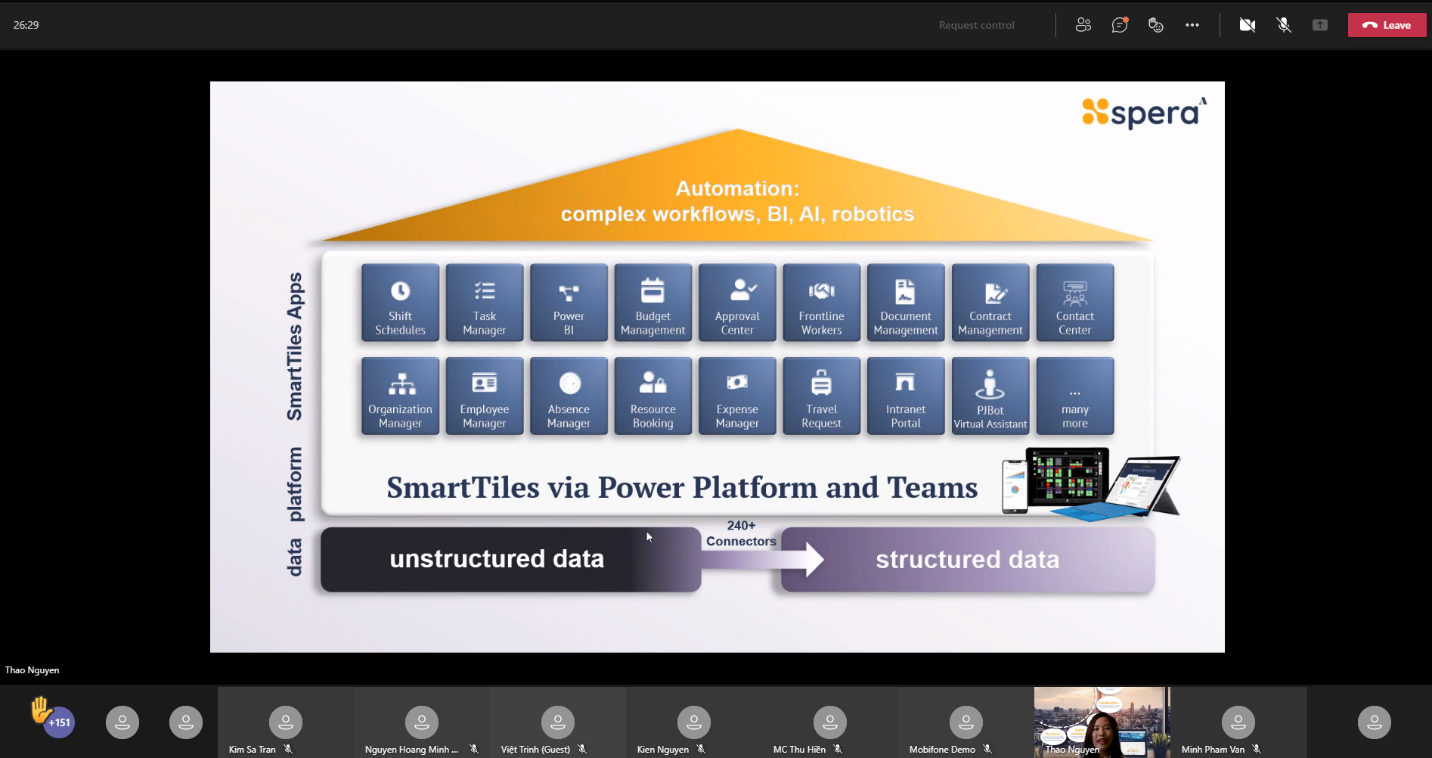Select Minh Pham Van's participant tile
This screenshot has height=758, width=1432.
tap(1238, 722)
